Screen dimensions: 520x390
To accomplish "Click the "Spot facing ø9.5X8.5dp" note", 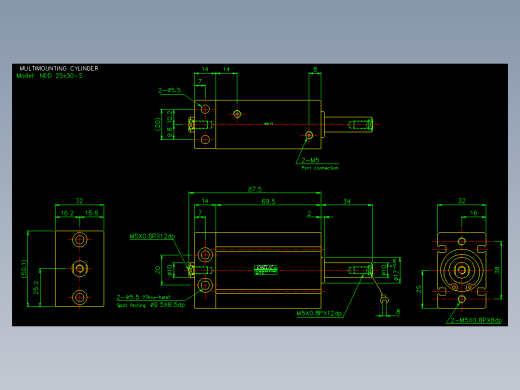I will point(151,305).
